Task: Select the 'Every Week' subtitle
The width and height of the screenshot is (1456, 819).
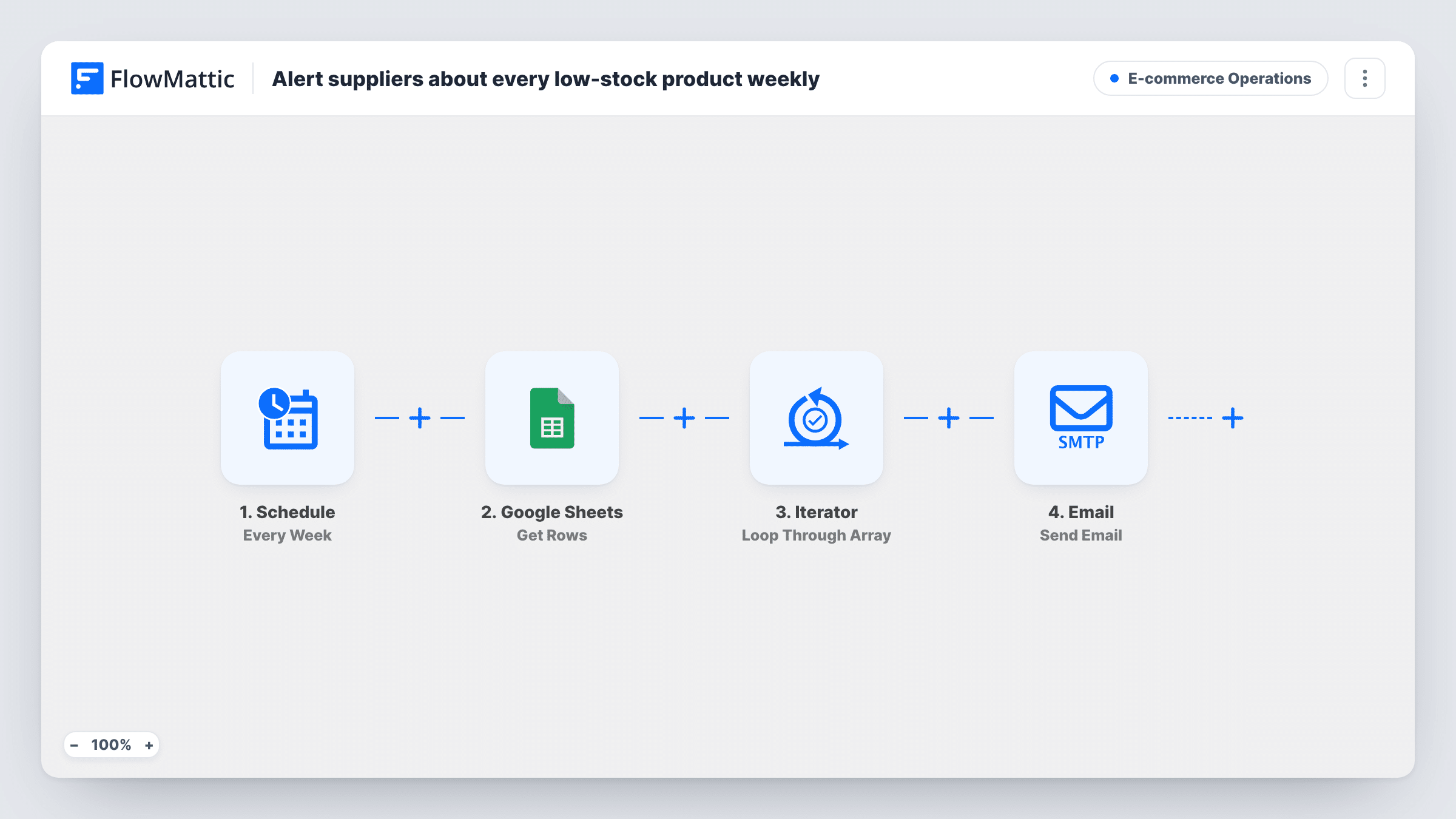Action: 288,535
